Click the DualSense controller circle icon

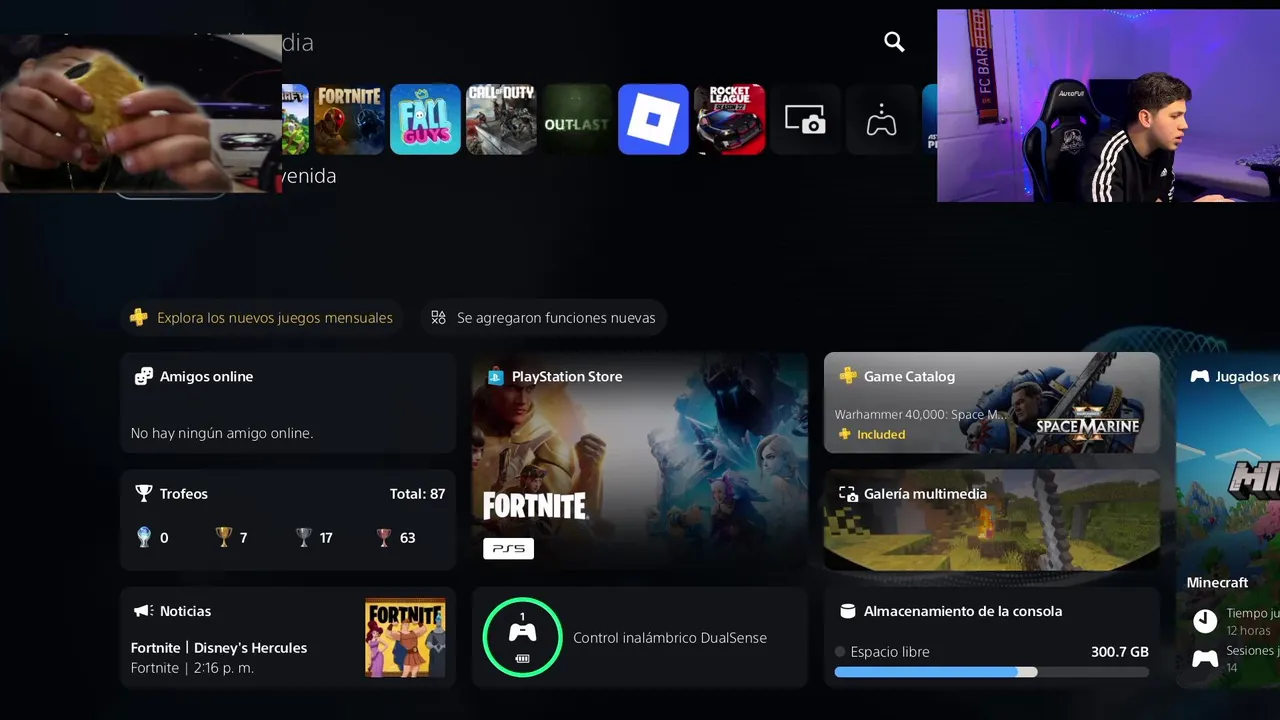click(522, 637)
